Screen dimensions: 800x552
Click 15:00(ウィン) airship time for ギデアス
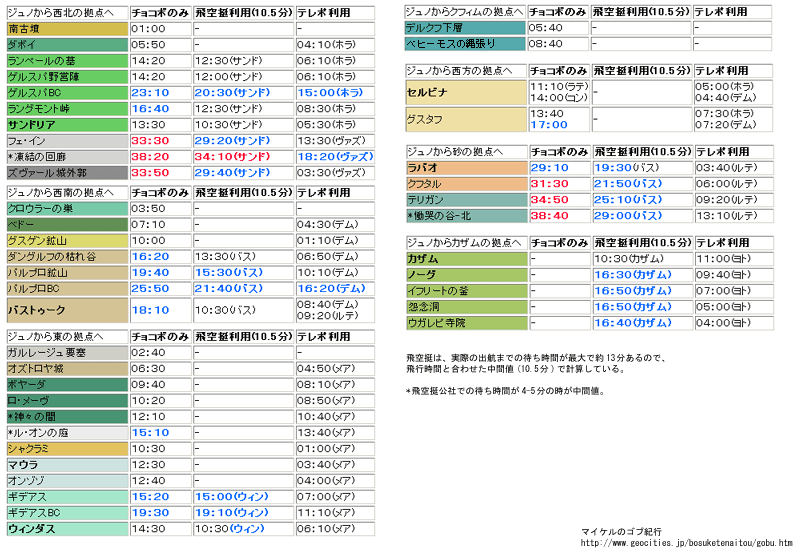tap(231, 497)
